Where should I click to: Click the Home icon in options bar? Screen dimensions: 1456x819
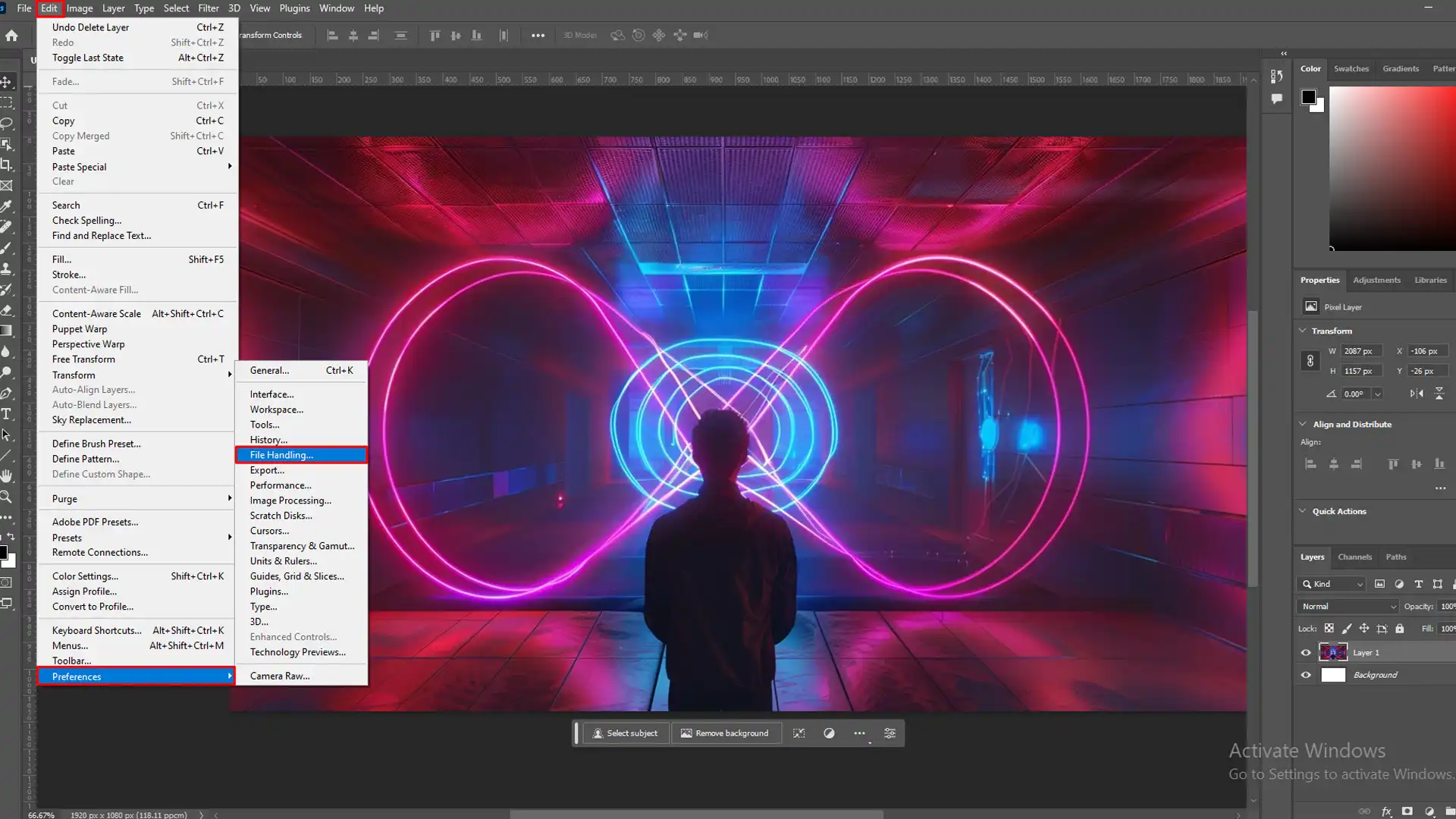click(11, 35)
